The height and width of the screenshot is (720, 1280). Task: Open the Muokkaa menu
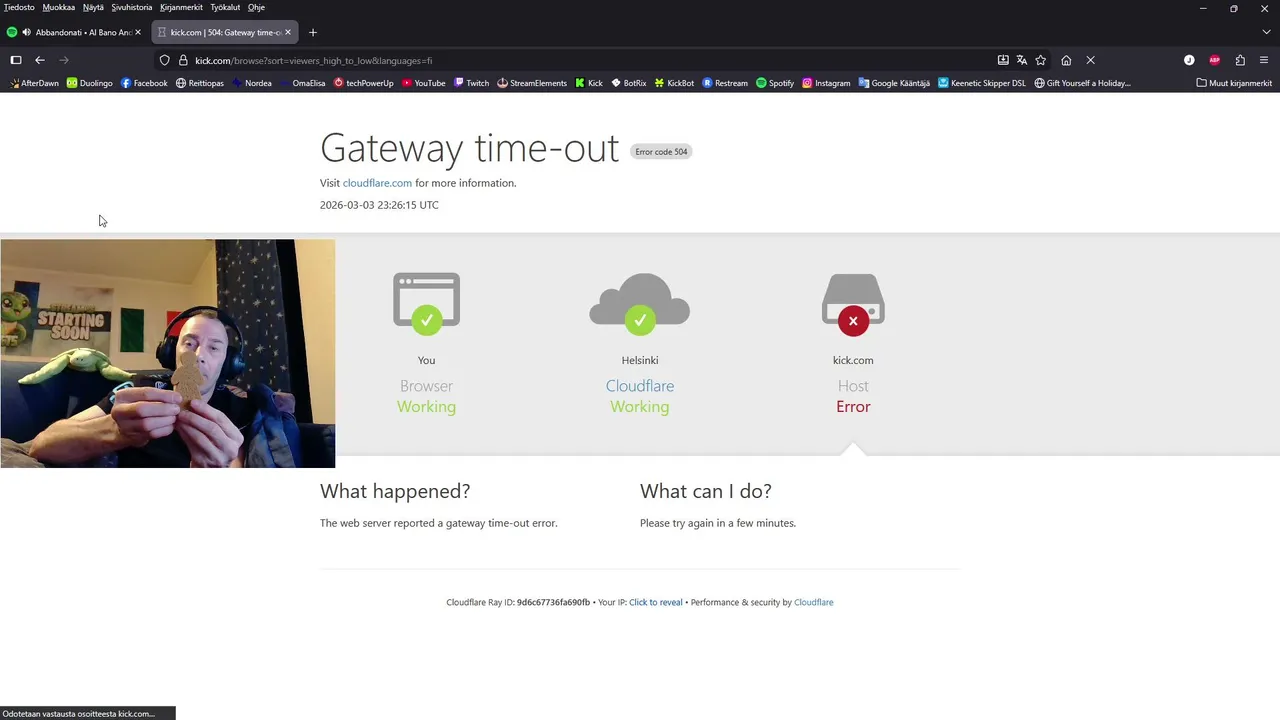tap(59, 7)
